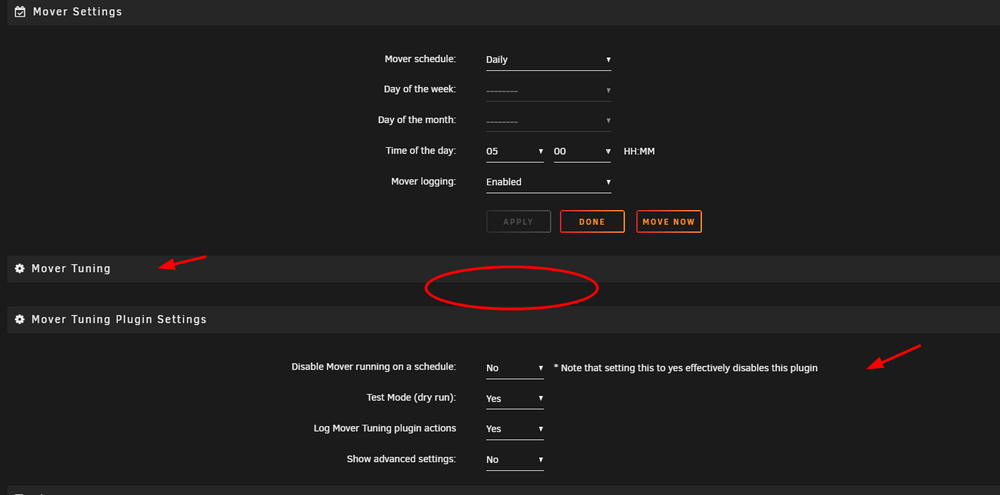Open the Log Mover Tuning plugin actions dropdown
The image size is (1000, 495).
click(515, 429)
